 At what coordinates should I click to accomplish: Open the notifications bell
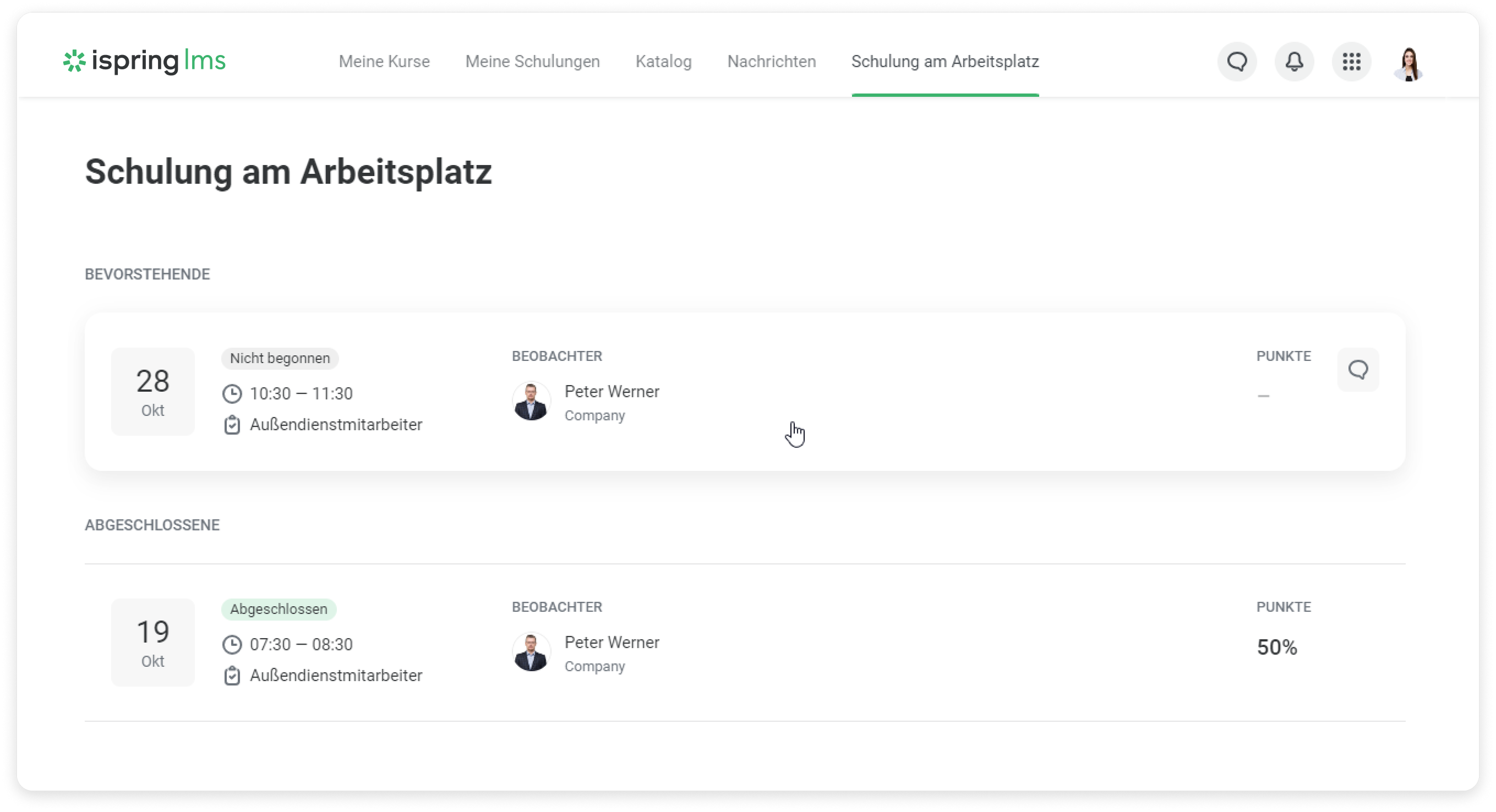1294,62
